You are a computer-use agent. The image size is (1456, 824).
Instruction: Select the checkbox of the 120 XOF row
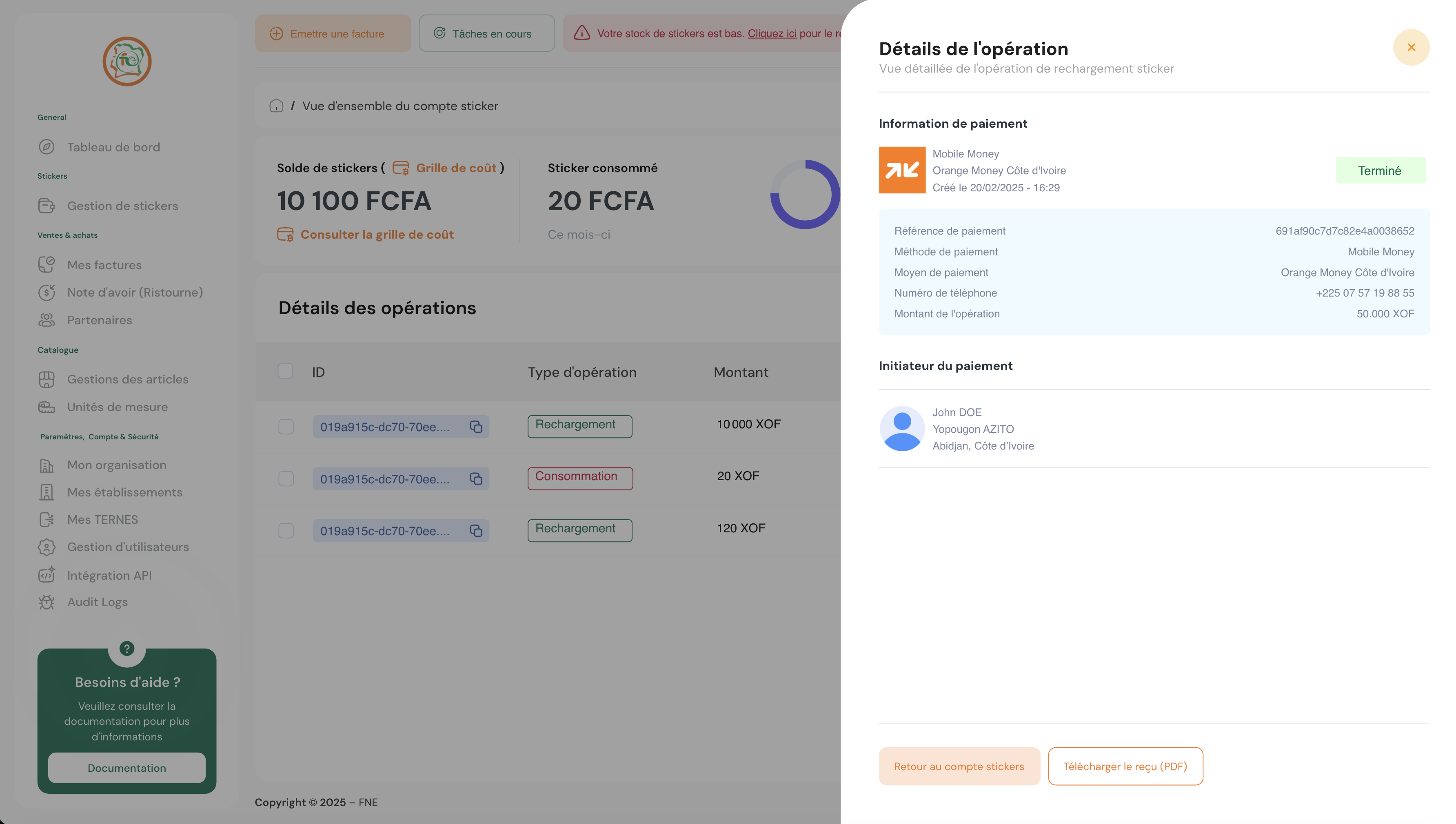click(x=285, y=531)
